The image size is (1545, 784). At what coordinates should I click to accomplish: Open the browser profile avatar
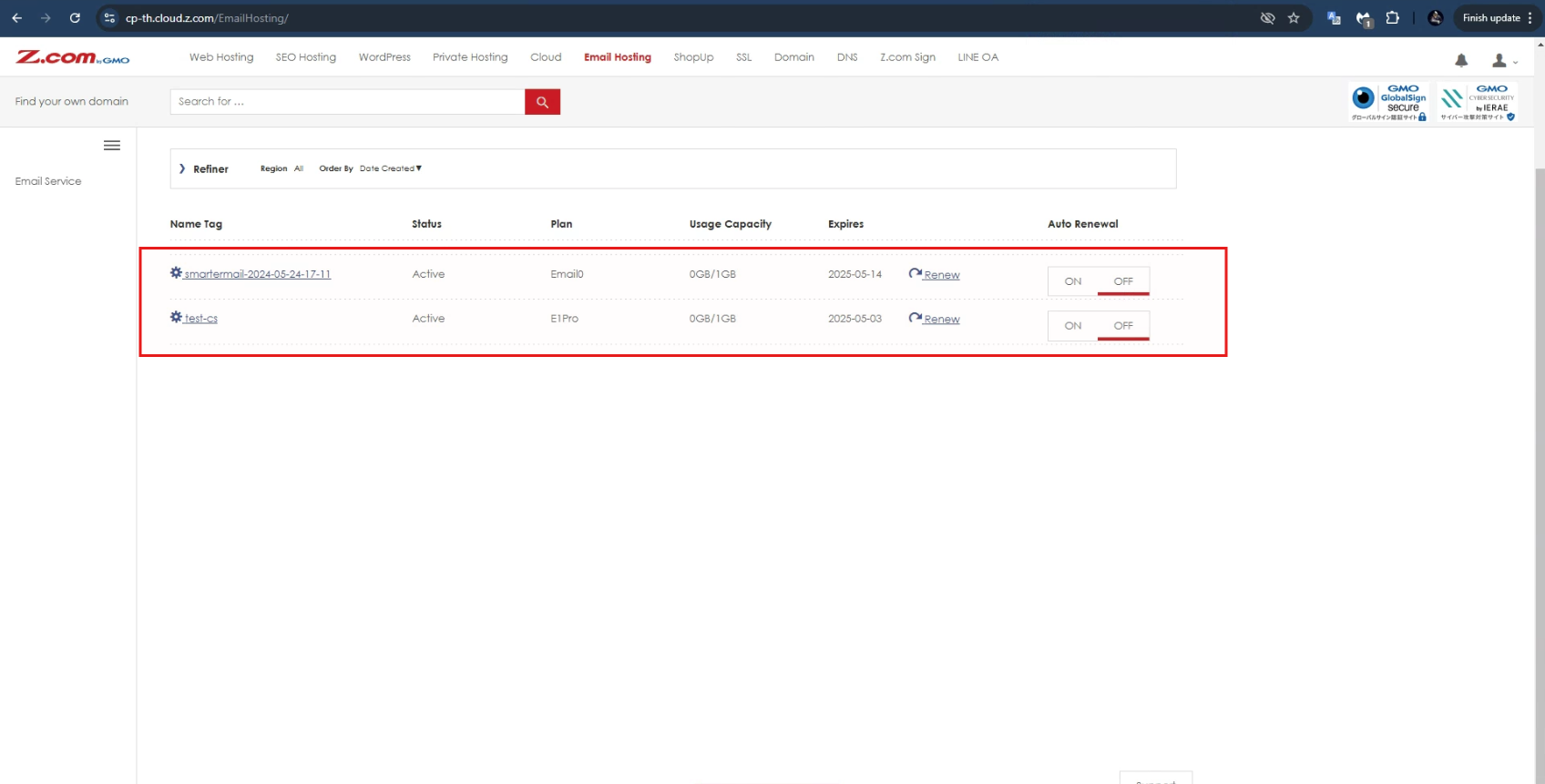click(x=1436, y=18)
